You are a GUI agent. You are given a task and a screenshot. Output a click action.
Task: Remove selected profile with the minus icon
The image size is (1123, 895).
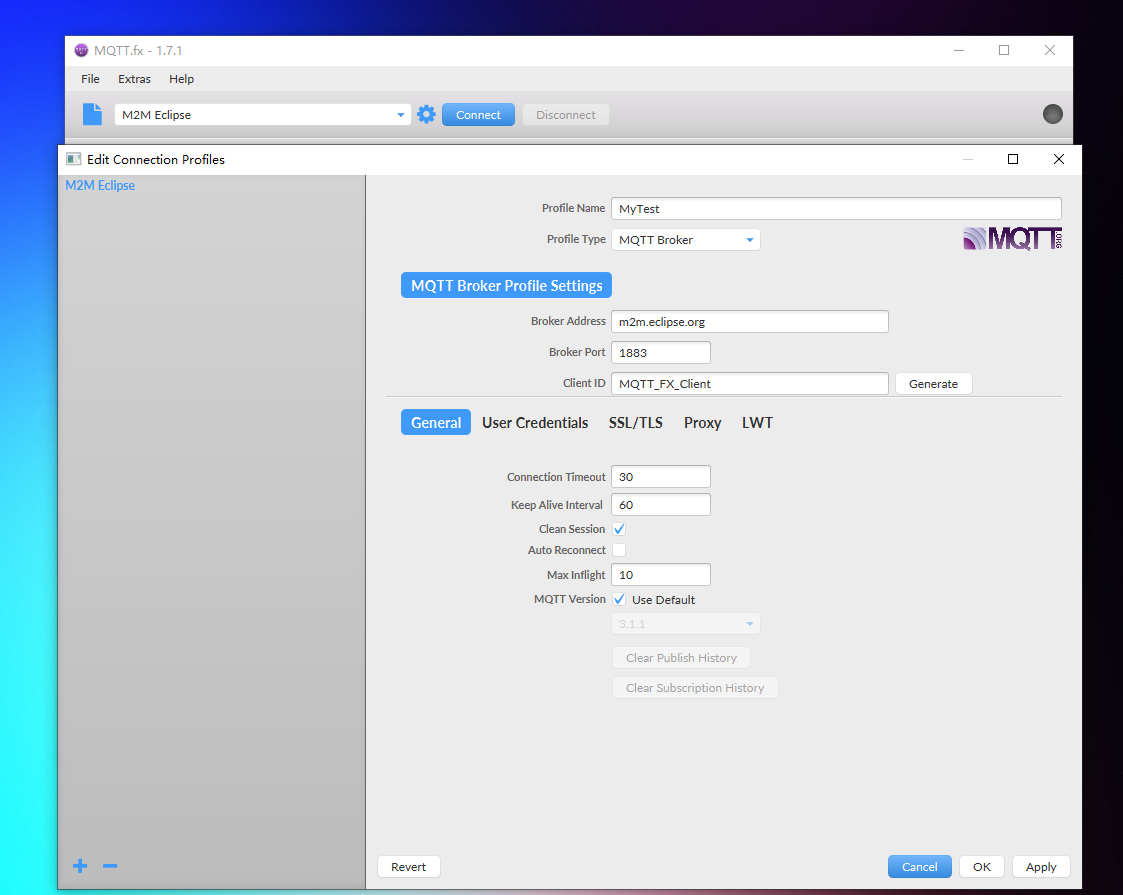(x=110, y=866)
